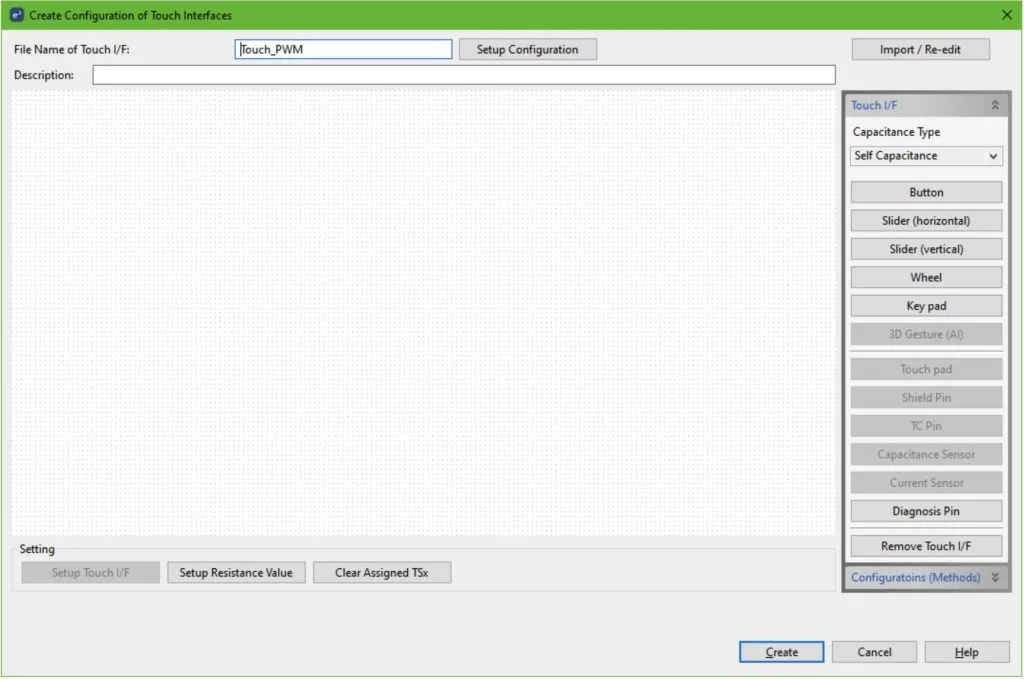Add a Slider (horizontal) element
This screenshot has width=1024, height=679.
(x=925, y=220)
